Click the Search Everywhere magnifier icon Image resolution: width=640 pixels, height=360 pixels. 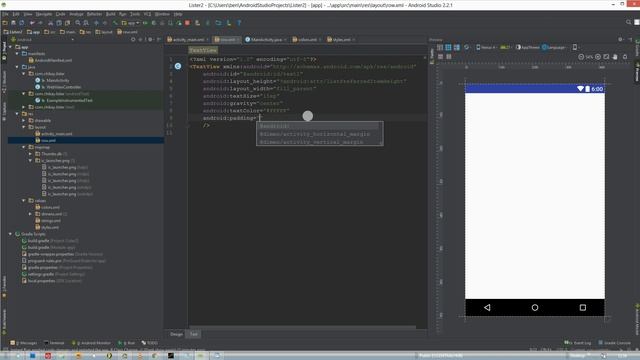pyautogui.click(x=629, y=22)
